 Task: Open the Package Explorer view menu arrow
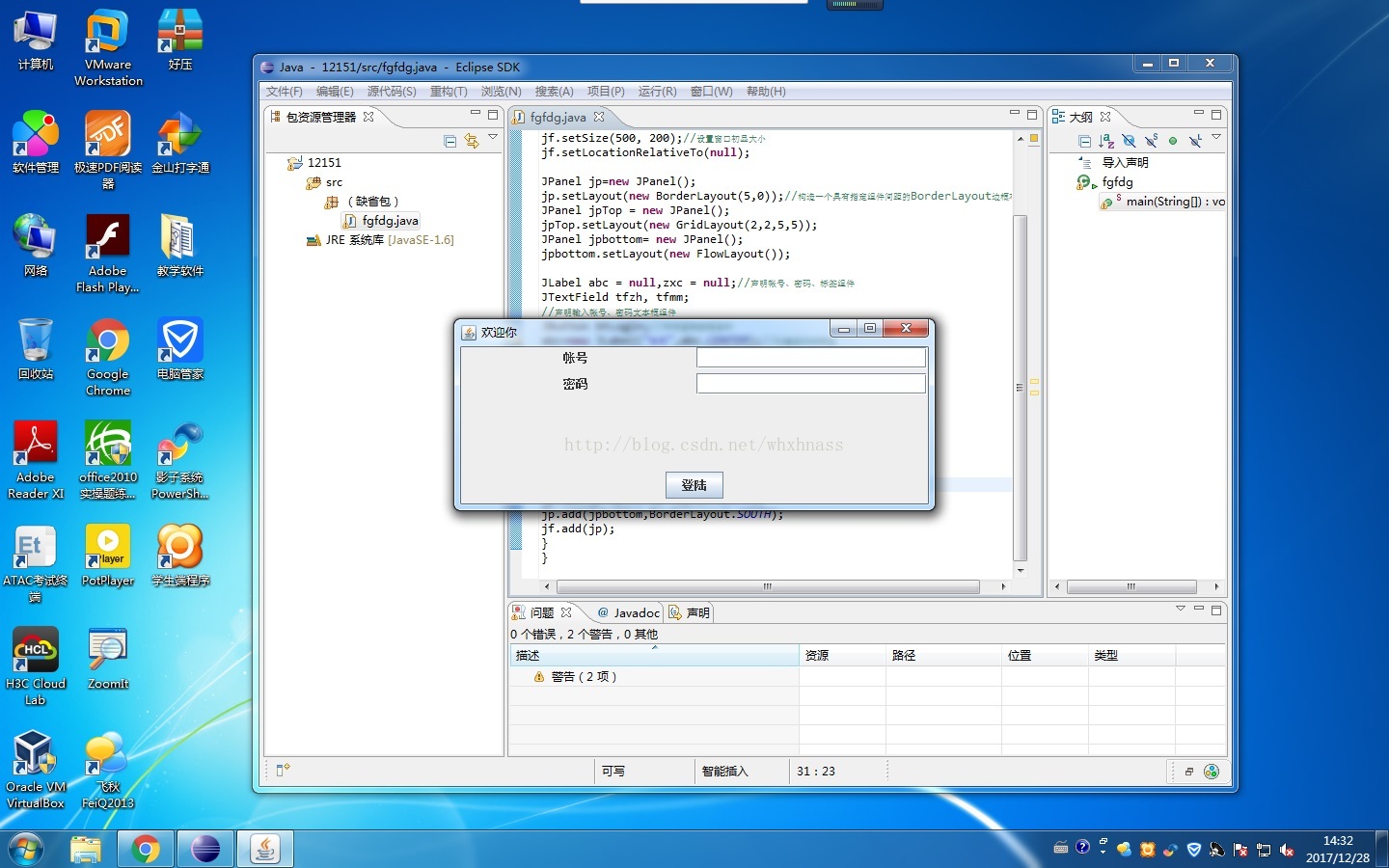point(493,138)
